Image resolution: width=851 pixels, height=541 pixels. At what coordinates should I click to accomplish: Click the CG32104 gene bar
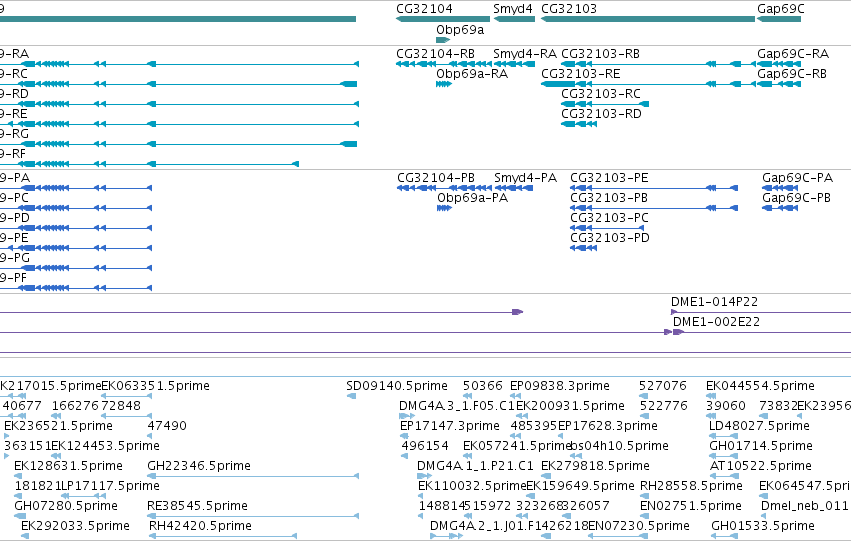pyautogui.click(x=443, y=19)
